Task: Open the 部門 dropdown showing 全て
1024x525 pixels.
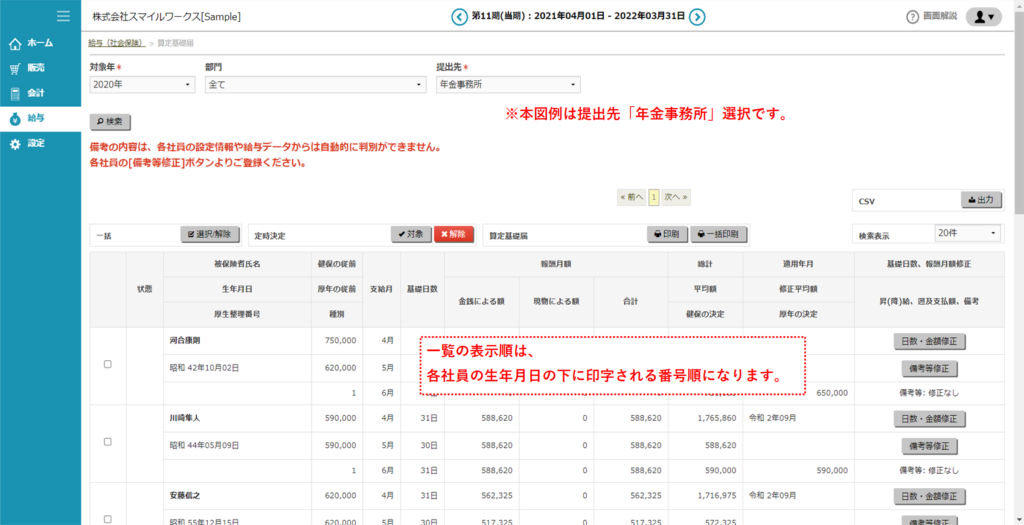Action: point(315,84)
